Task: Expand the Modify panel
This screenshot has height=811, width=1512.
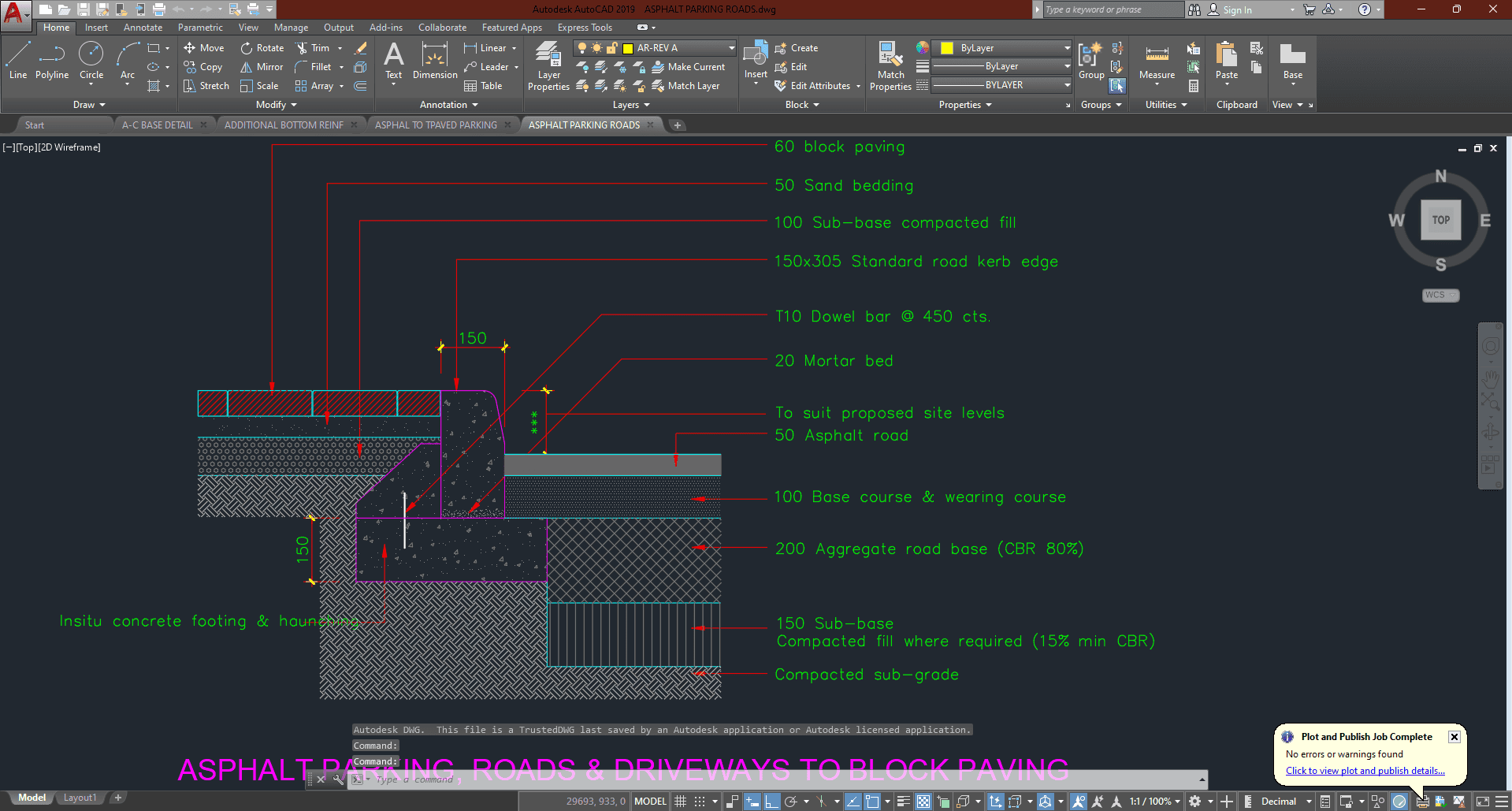Action: 276,105
